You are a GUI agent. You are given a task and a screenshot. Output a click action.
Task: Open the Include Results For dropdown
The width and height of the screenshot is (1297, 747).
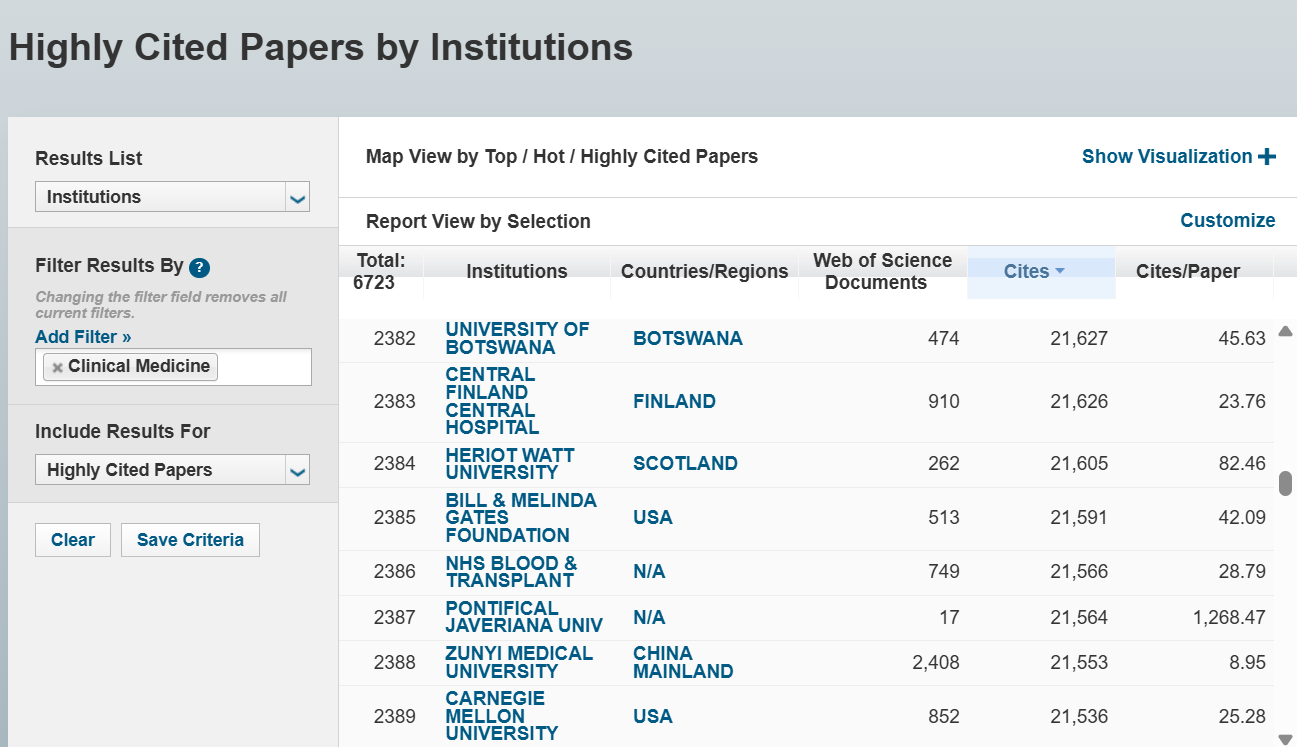(x=172, y=470)
